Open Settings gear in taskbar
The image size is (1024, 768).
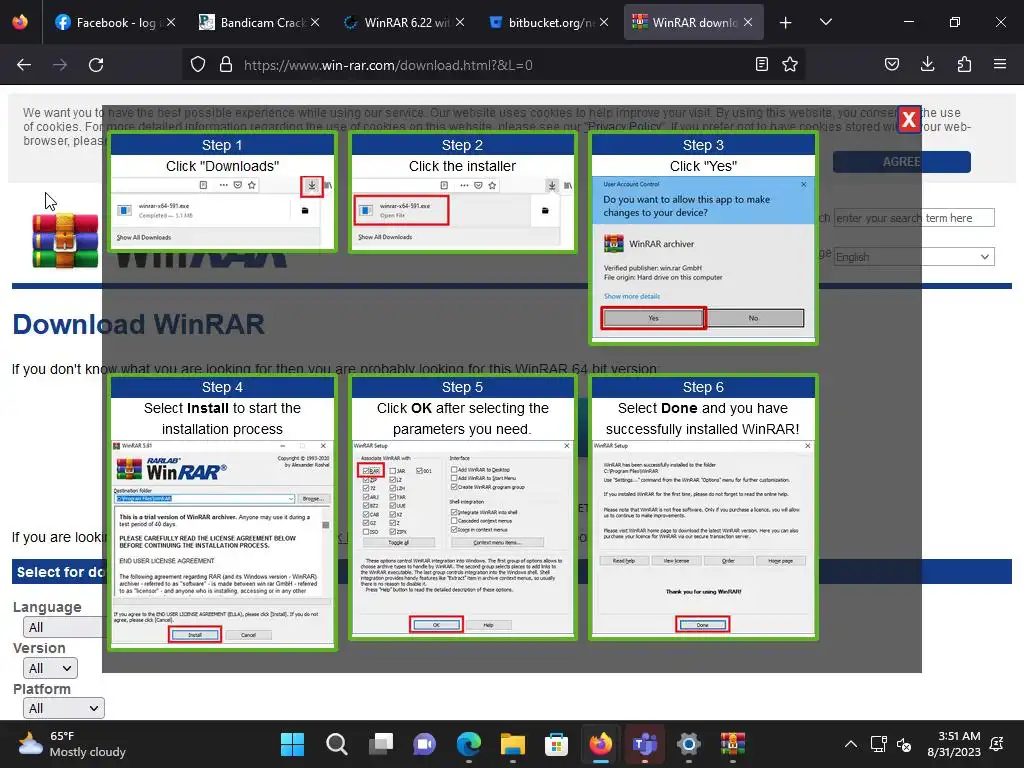(689, 744)
